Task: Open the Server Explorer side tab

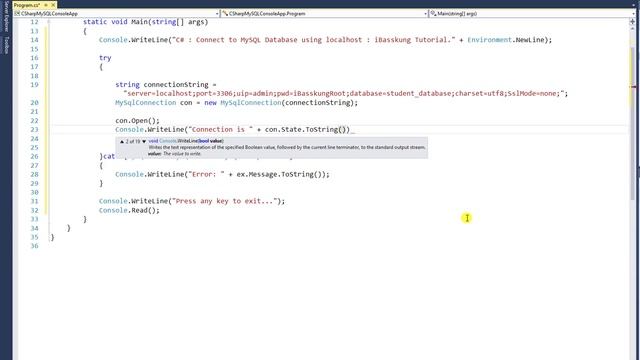Action: (x=6, y=17)
